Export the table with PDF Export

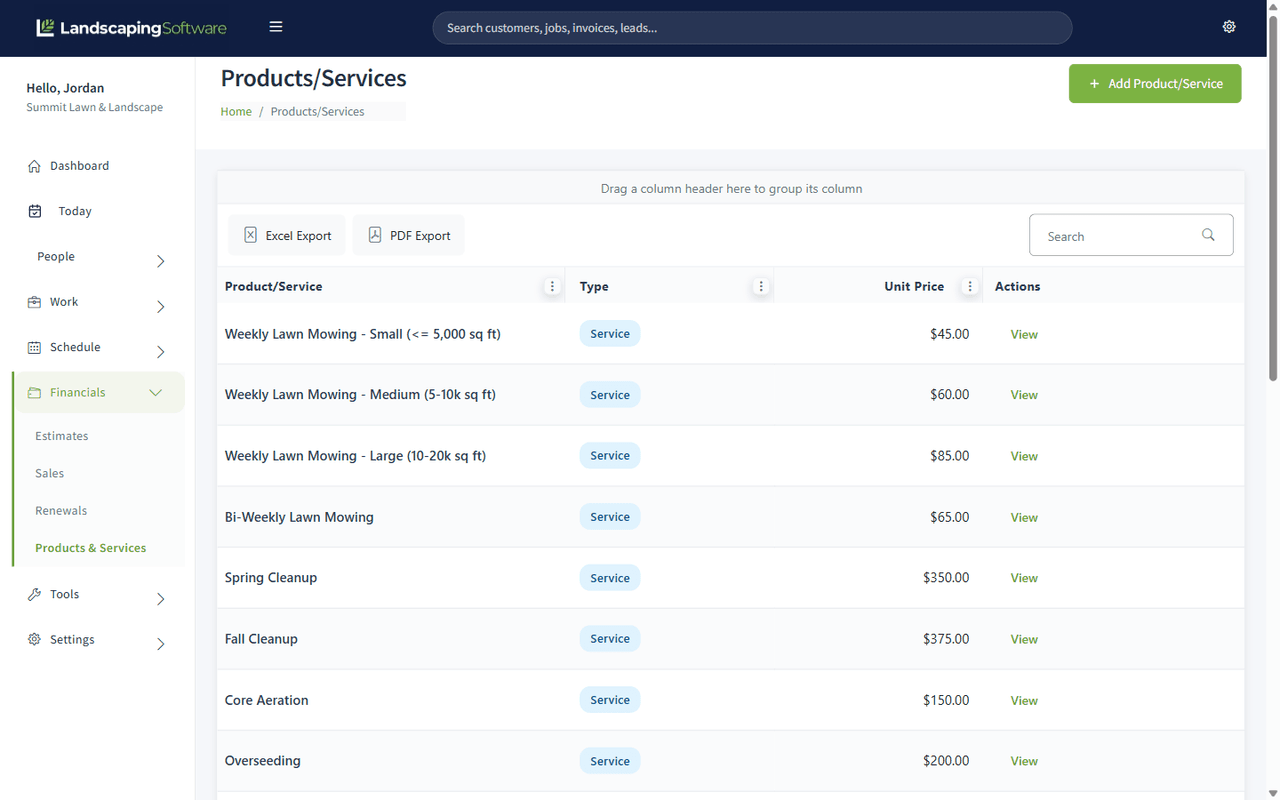[x=409, y=235]
